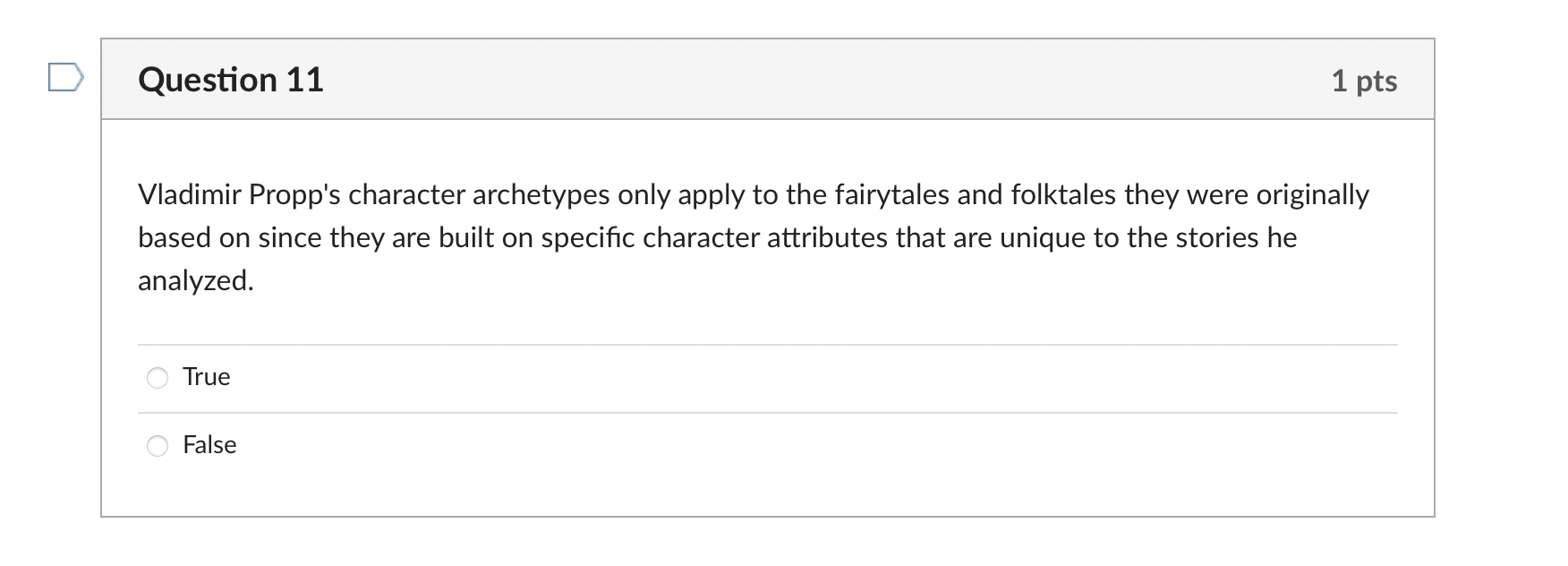This screenshot has height=566, width=1568.
Task: Click the 1 pts label
Action: tap(1364, 80)
